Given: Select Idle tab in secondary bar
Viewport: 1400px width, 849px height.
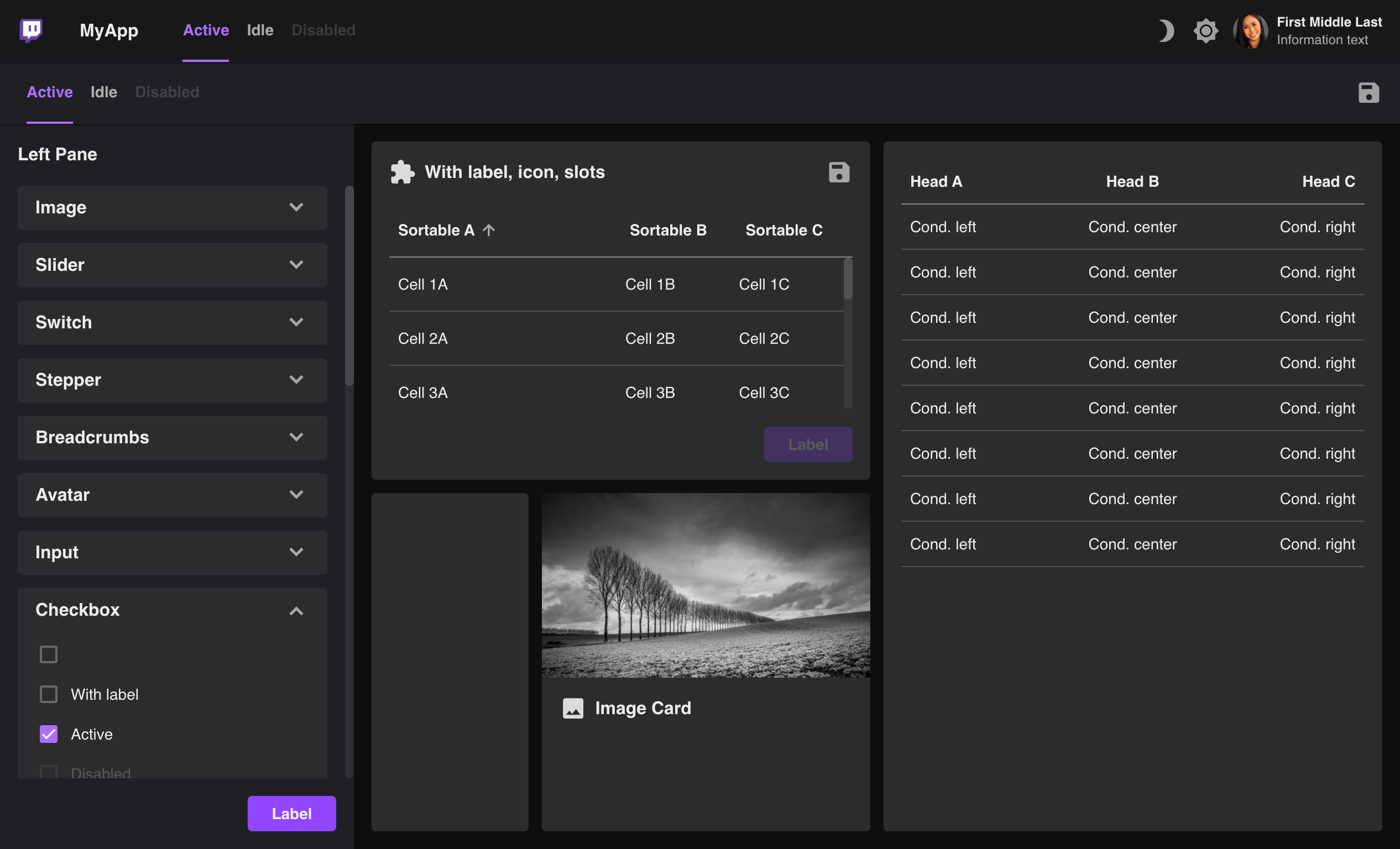Looking at the screenshot, I should [x=103, y=92].
